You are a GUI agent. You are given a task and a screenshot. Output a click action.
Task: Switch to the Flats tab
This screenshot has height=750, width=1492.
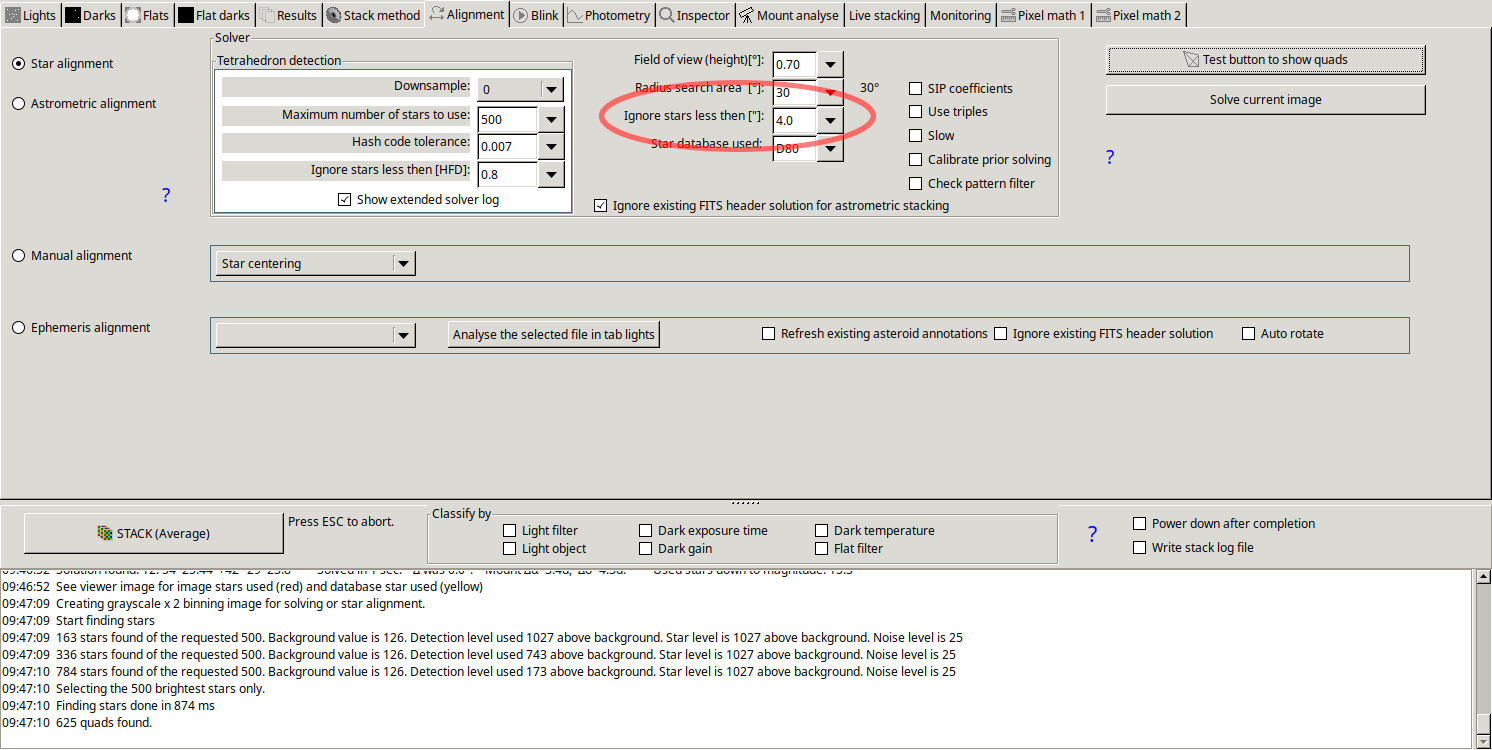(147, 15)
